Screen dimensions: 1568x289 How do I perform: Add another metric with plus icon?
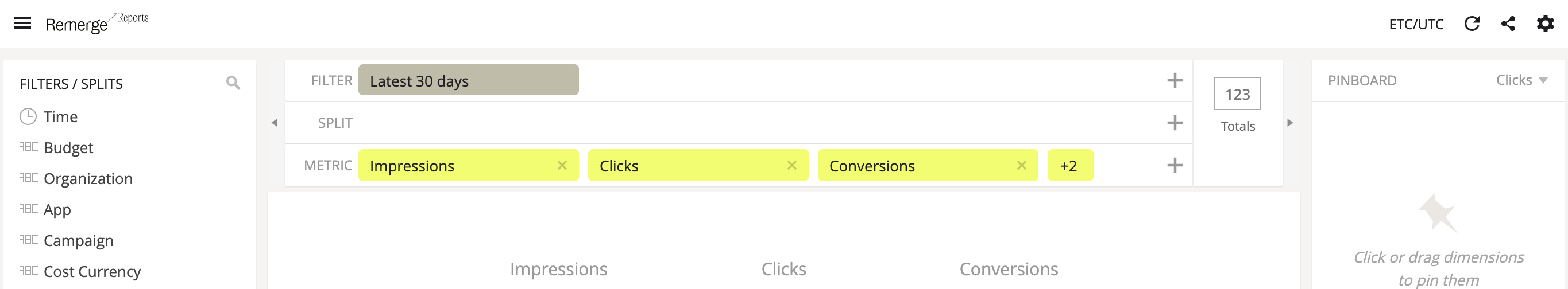(1174, 165)
